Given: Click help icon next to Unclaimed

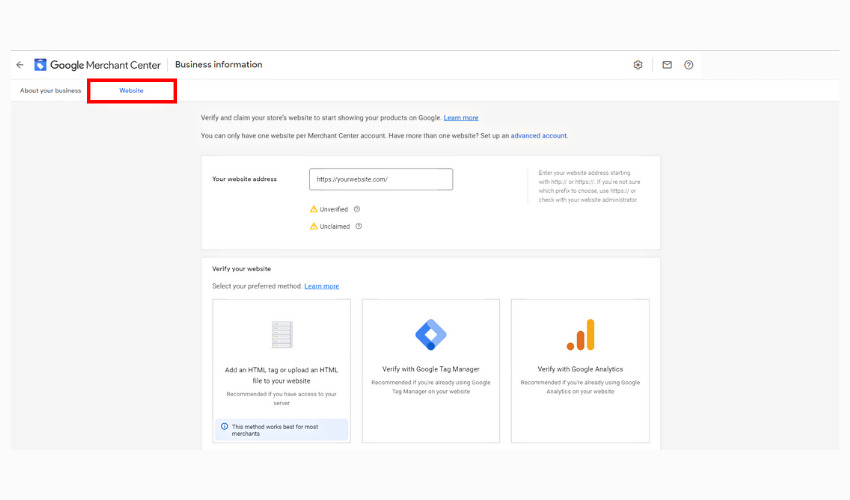Looking at the screenshot, I should coord(358,226).
